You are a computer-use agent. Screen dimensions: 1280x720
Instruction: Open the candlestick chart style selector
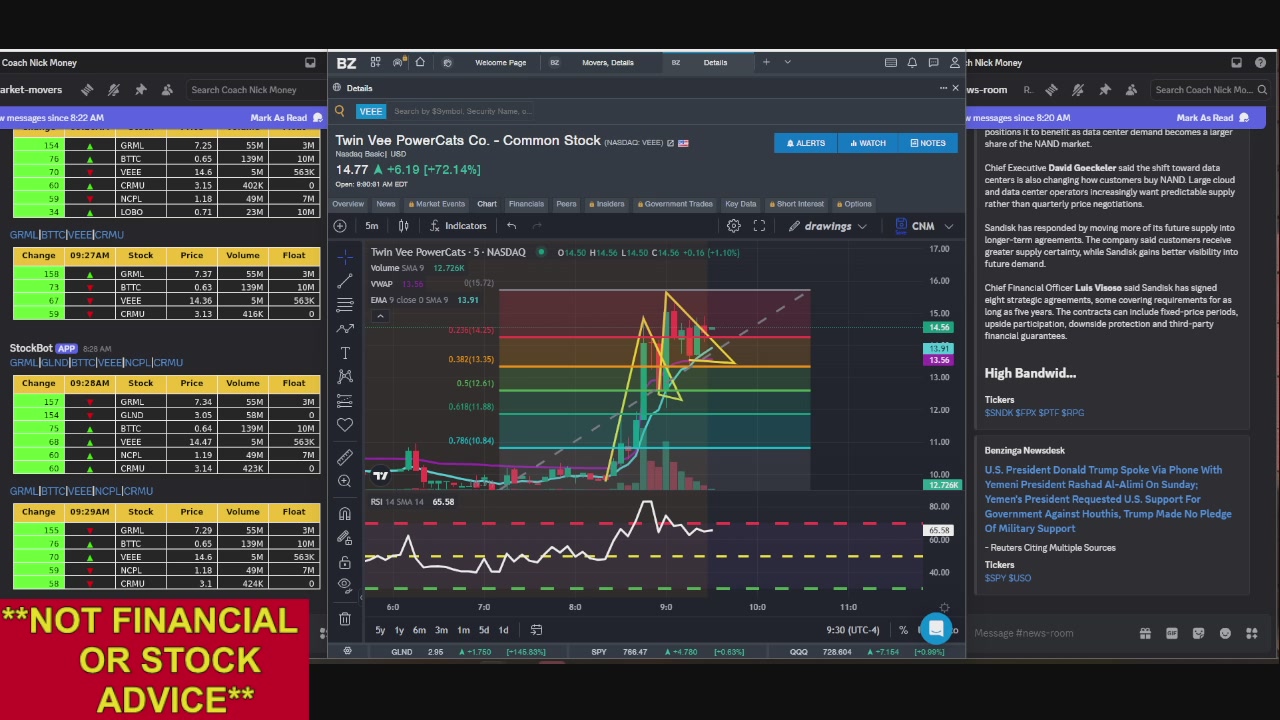[404, 226]
